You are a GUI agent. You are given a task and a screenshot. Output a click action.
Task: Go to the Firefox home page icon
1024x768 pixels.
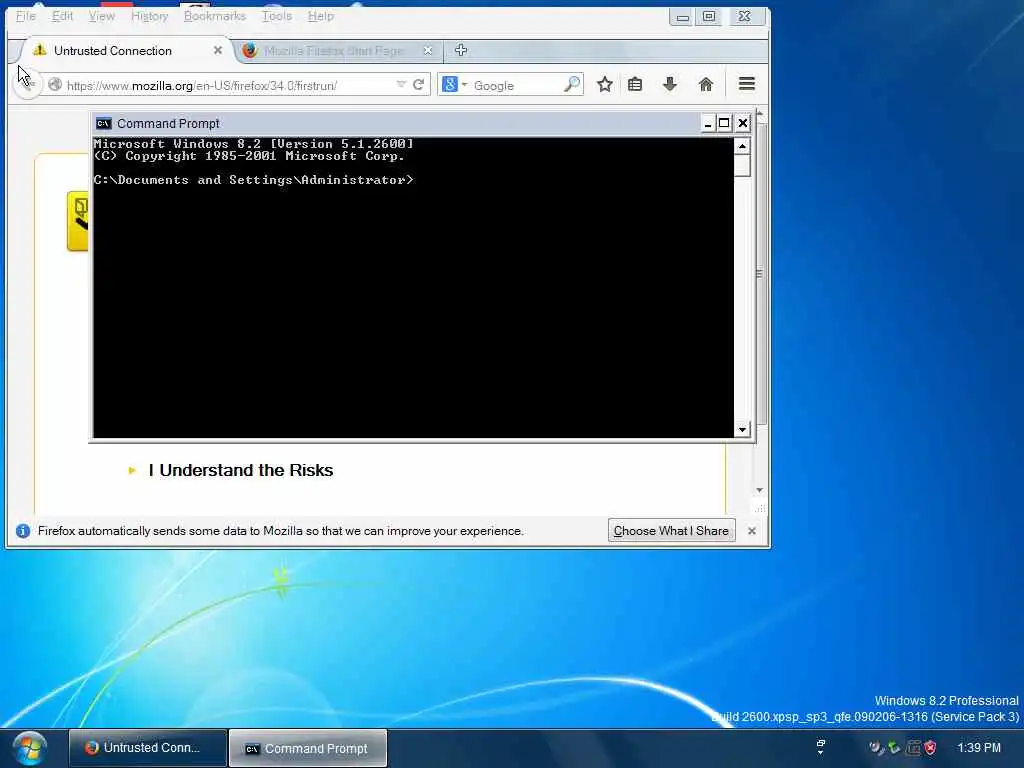tap(705, 84)
